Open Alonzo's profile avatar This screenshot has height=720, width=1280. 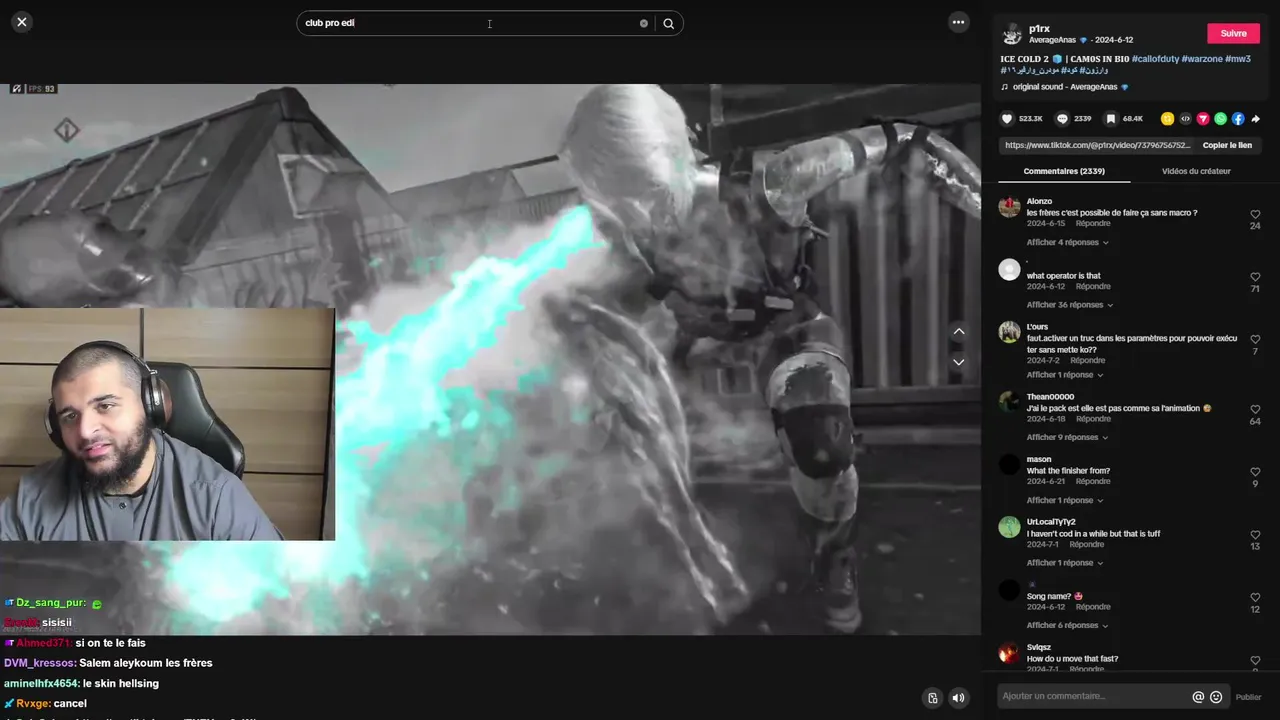click(x=1009, y=208)
